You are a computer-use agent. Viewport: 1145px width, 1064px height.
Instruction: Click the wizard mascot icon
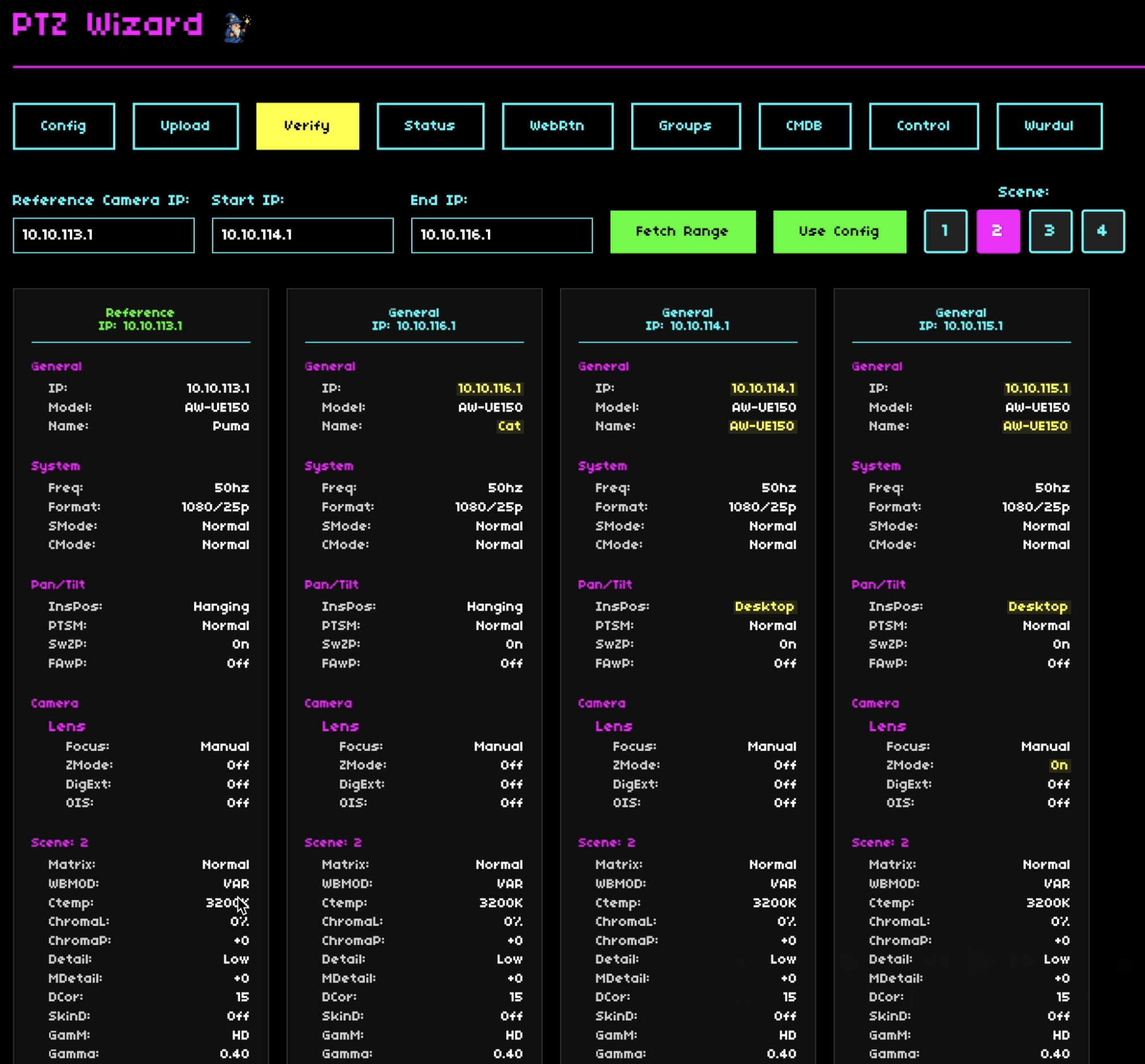[x=237, y=28]
